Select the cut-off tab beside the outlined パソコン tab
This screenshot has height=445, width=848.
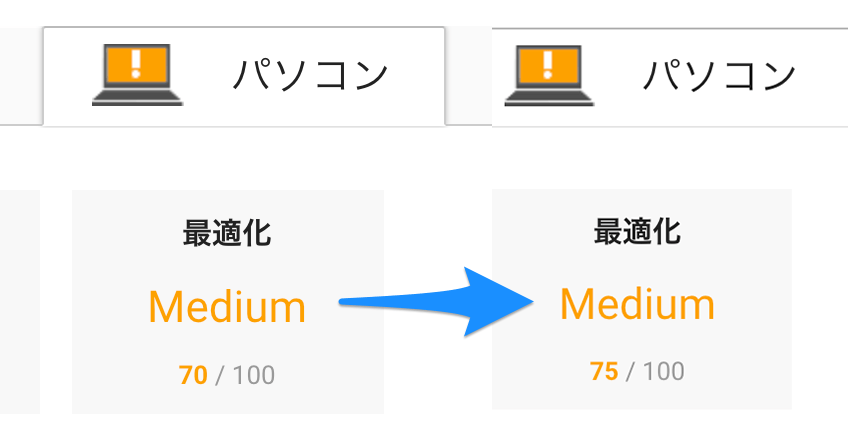[20, 75]
